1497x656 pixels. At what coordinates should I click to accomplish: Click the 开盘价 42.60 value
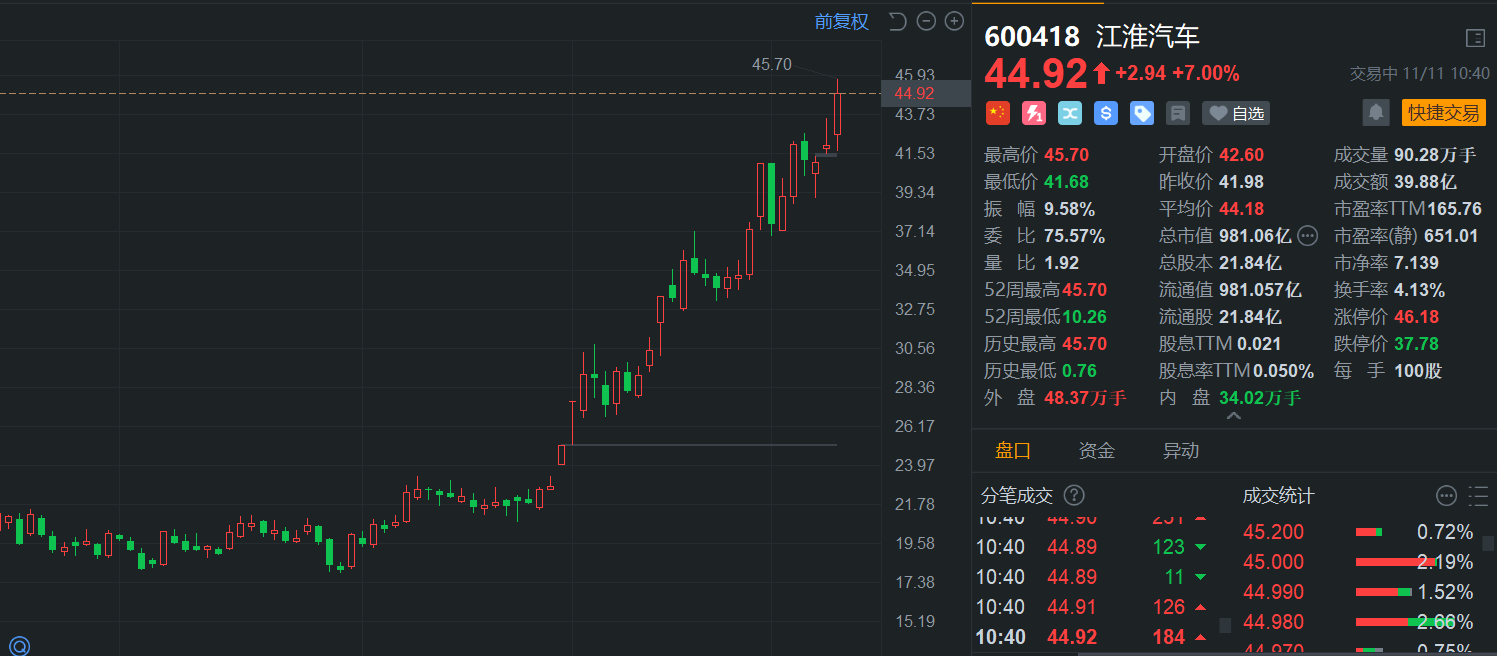(1241, 155)
